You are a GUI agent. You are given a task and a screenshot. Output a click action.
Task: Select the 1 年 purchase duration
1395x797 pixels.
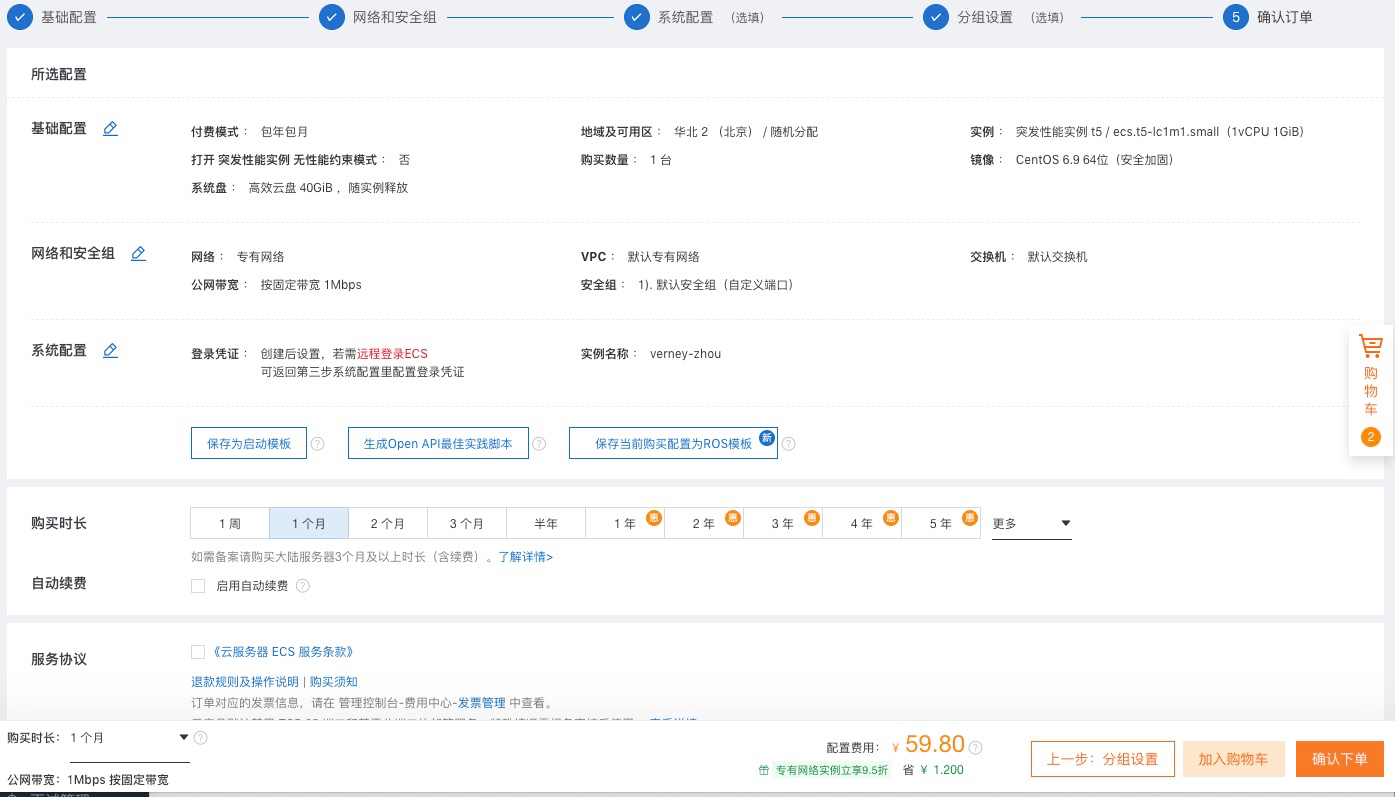pyautogui.click(x=625, y=523)
